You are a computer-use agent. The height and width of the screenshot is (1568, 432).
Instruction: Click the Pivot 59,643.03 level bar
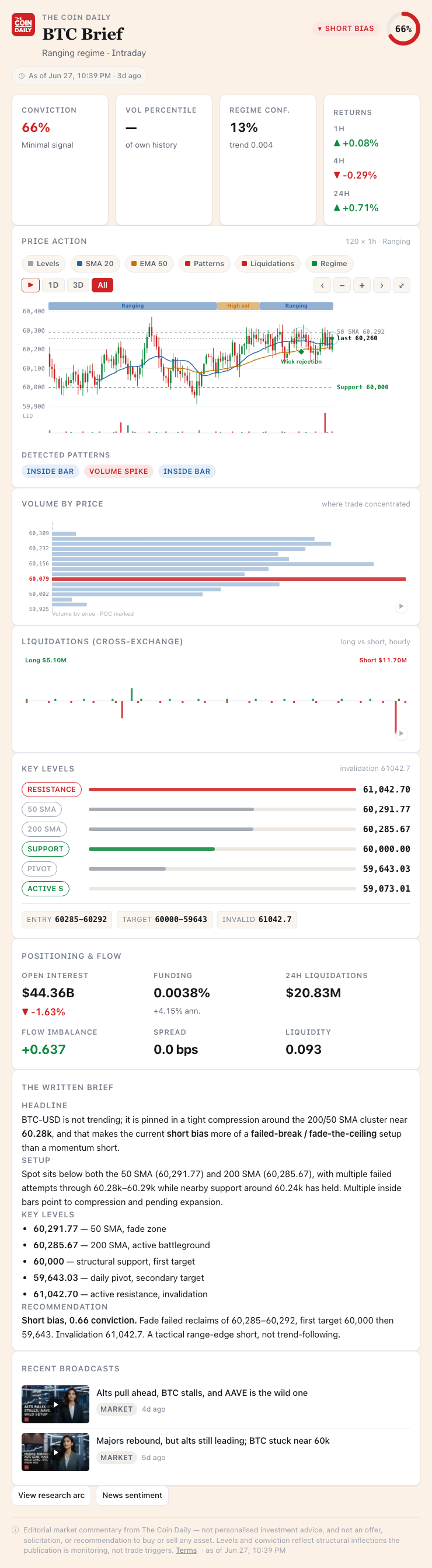[222, 868]
